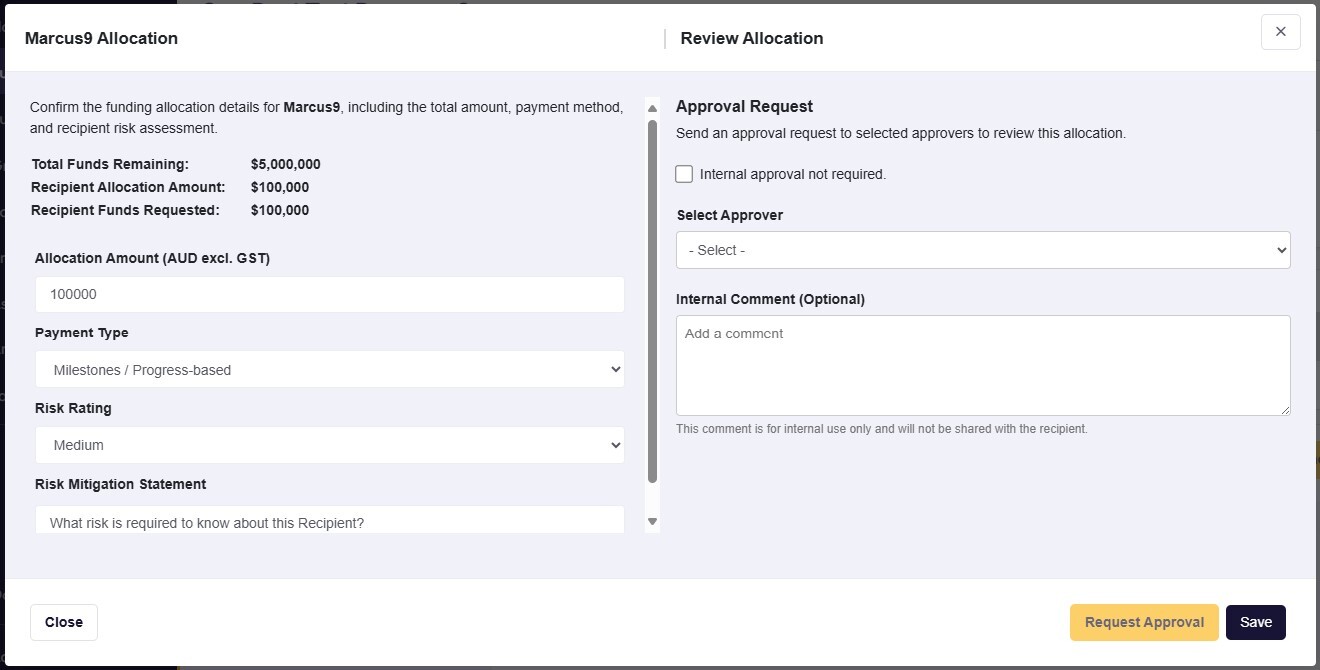Click the Marcus9 Allocation panel header
Viewport: 1320px width, 670px height.
coord(100,38)
